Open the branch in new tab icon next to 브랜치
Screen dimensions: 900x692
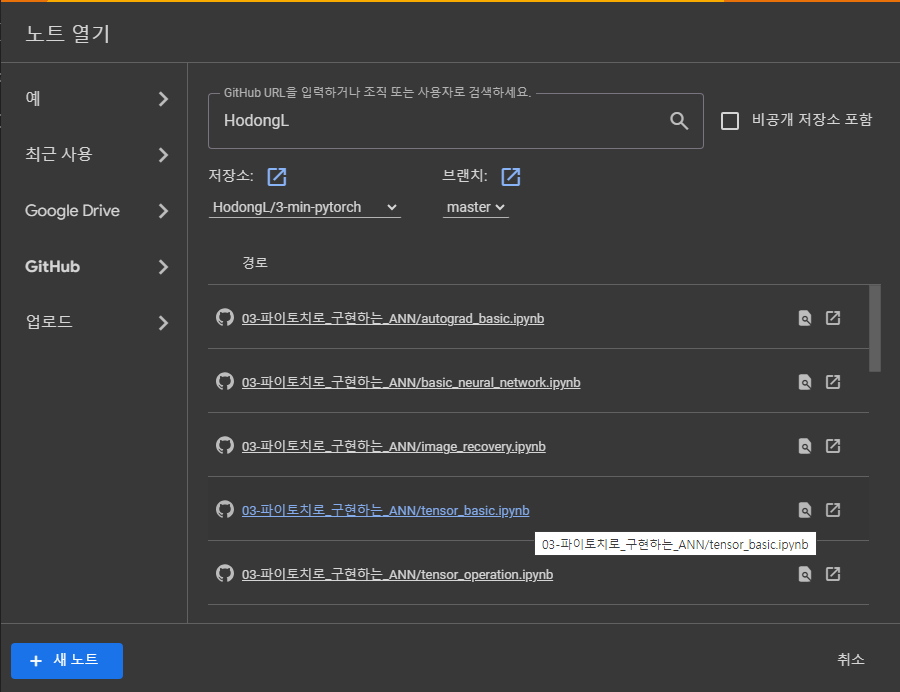[x=511, y=177]
